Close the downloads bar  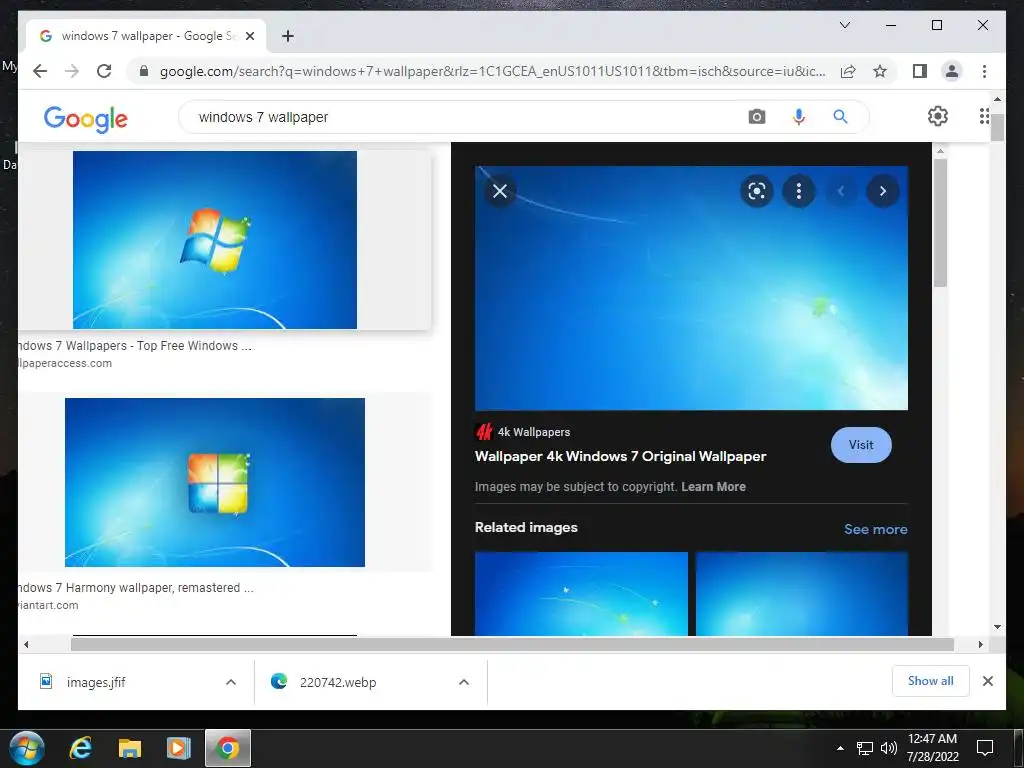click(x=987, y=681)
